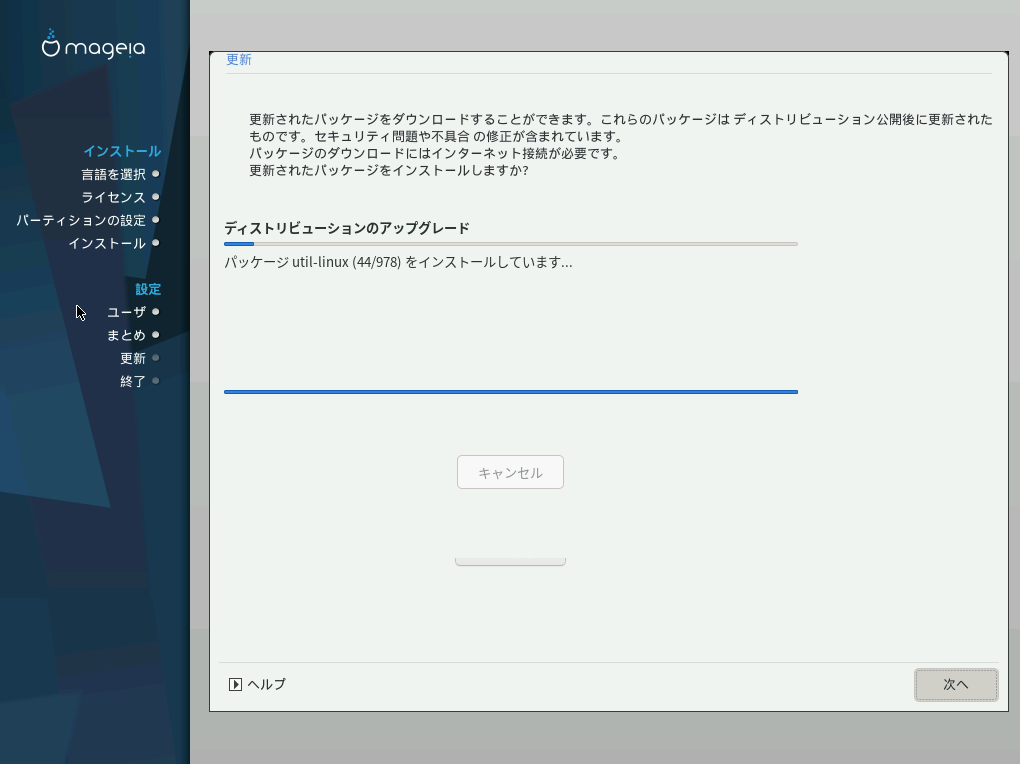Click the 設定 section heading in sidebar
1020x764 pixels.
148,289
